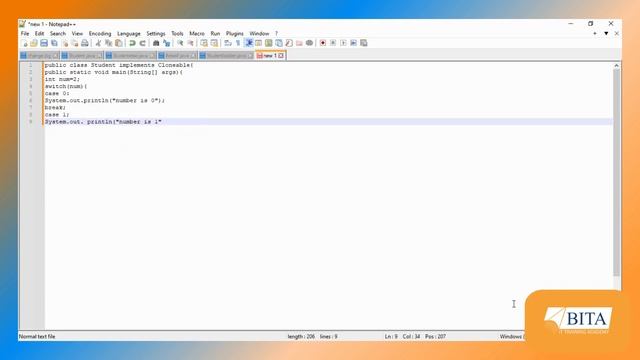640x360 pixels.
Task: Toggle synchronize vertical scrolling icon
Action: click(204, 43)
